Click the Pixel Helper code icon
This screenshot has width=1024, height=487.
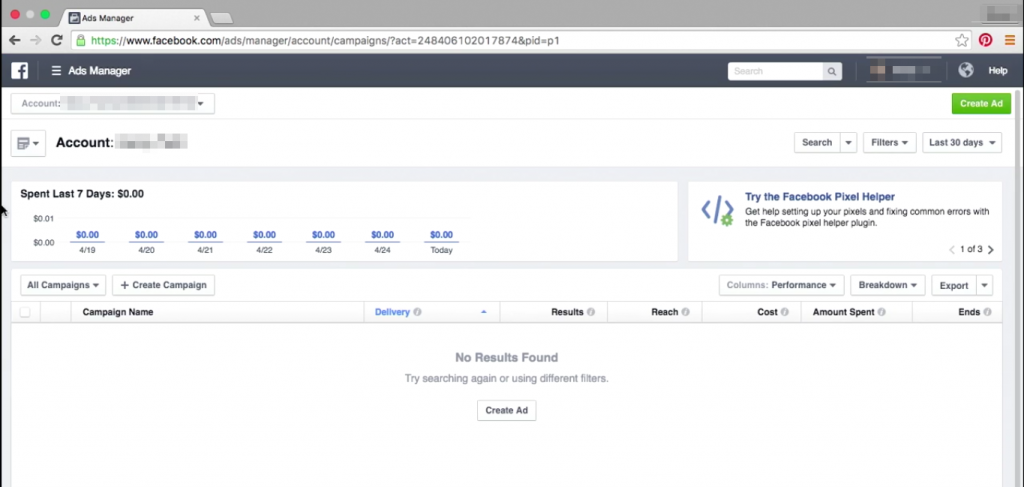tap(717, 210)
